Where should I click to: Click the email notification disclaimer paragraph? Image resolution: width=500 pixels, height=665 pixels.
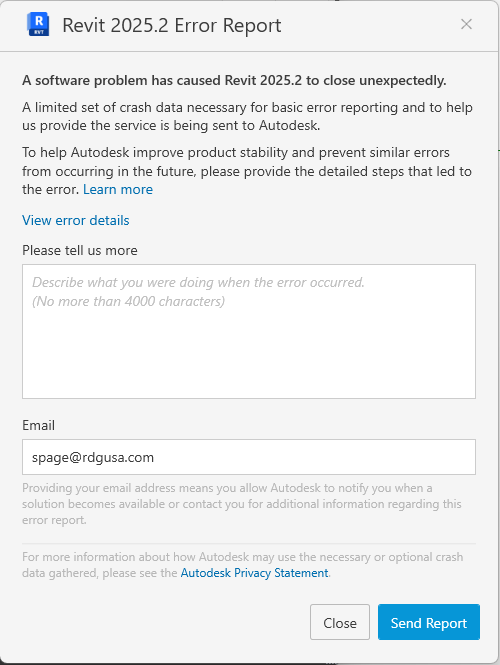[242, 504]
